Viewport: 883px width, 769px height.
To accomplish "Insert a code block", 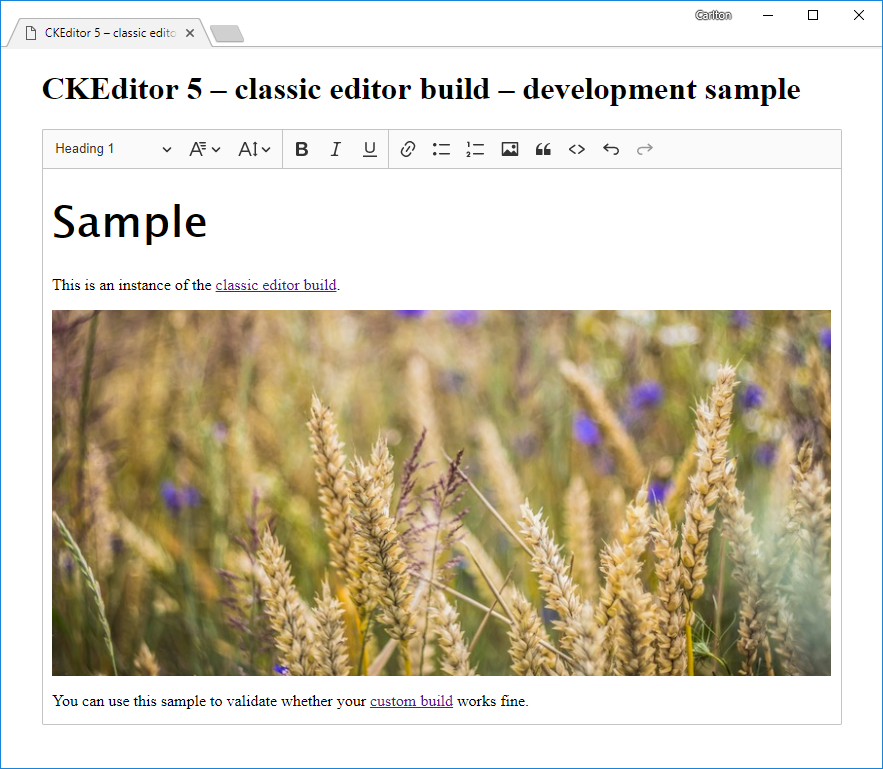I will click(577, 148).
